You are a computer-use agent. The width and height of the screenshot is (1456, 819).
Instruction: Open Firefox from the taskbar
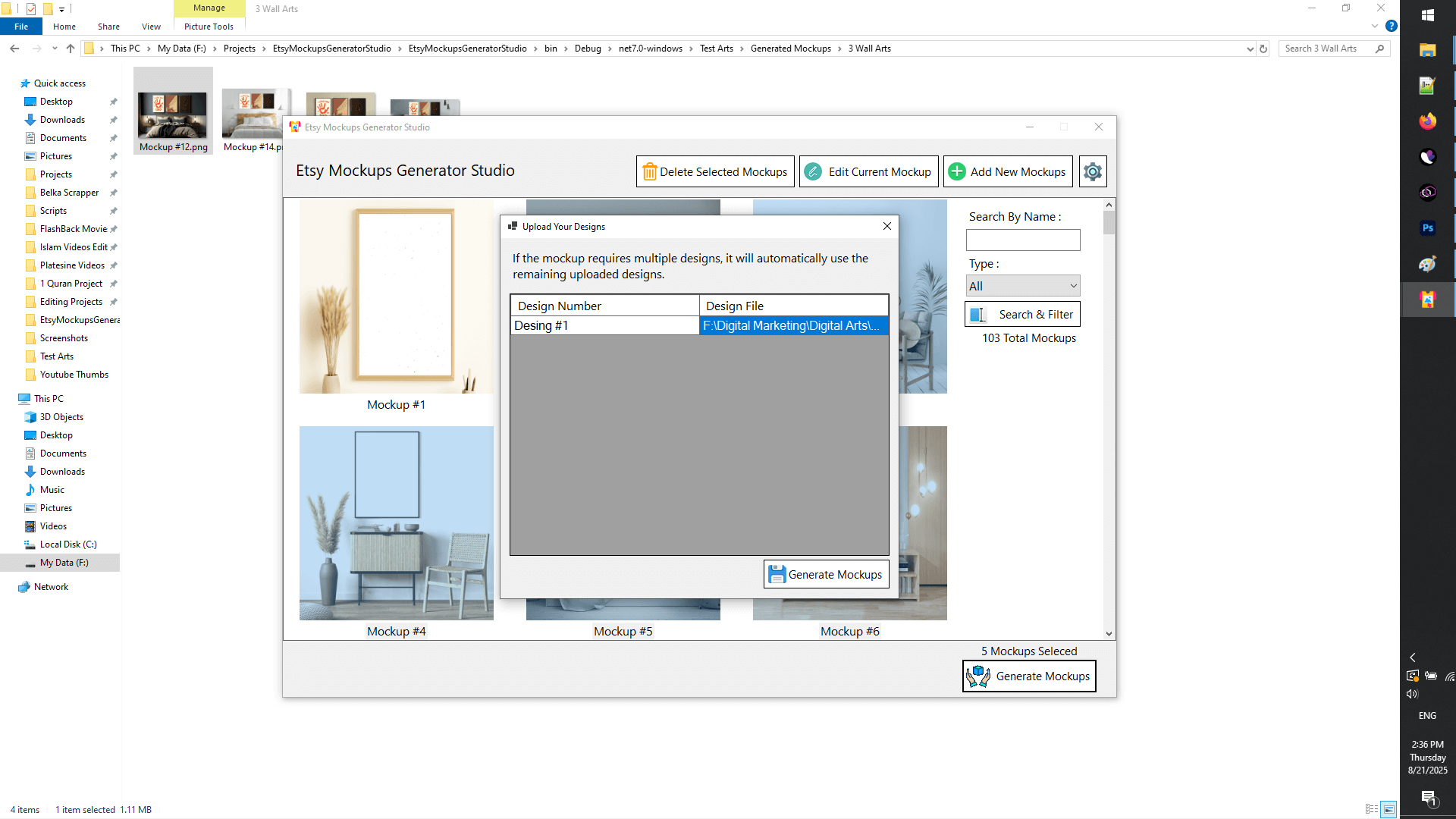pos(1427,121)
